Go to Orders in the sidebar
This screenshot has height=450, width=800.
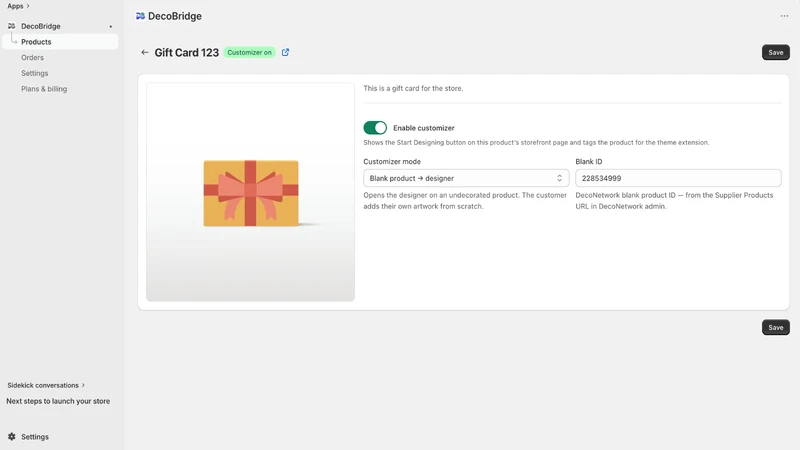pyautogui.click(x=32, y=58)
